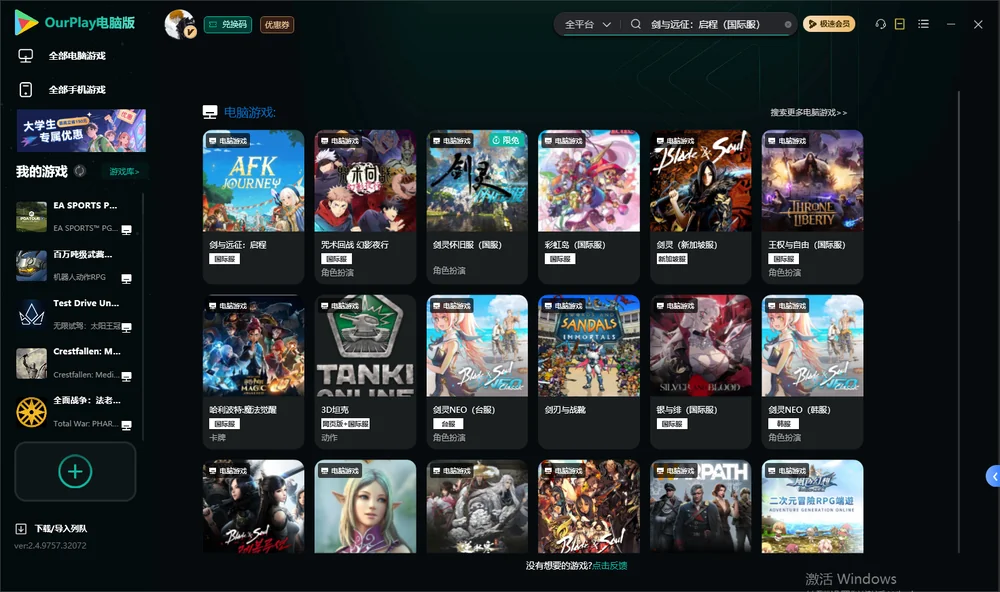The image size is (1000, 592).
Task: Click 台服 tag under 剑灵NEO
Action: point(448,424)
